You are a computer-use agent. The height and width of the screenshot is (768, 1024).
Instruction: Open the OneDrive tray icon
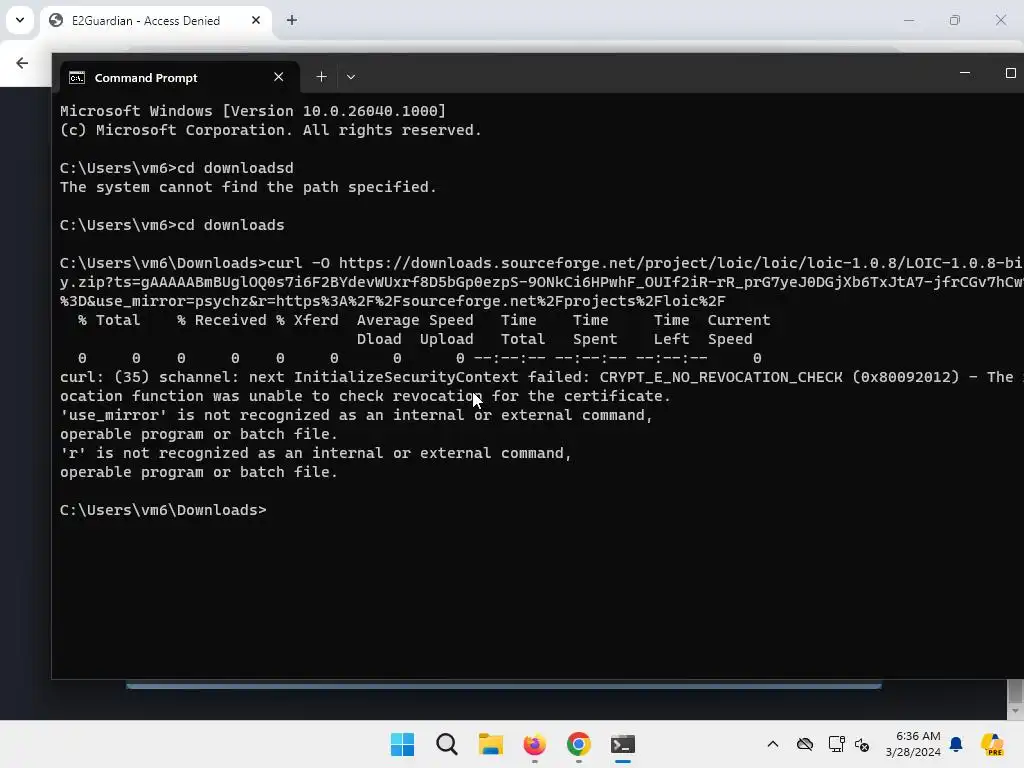pyautogui.click(x=805, y=744)
